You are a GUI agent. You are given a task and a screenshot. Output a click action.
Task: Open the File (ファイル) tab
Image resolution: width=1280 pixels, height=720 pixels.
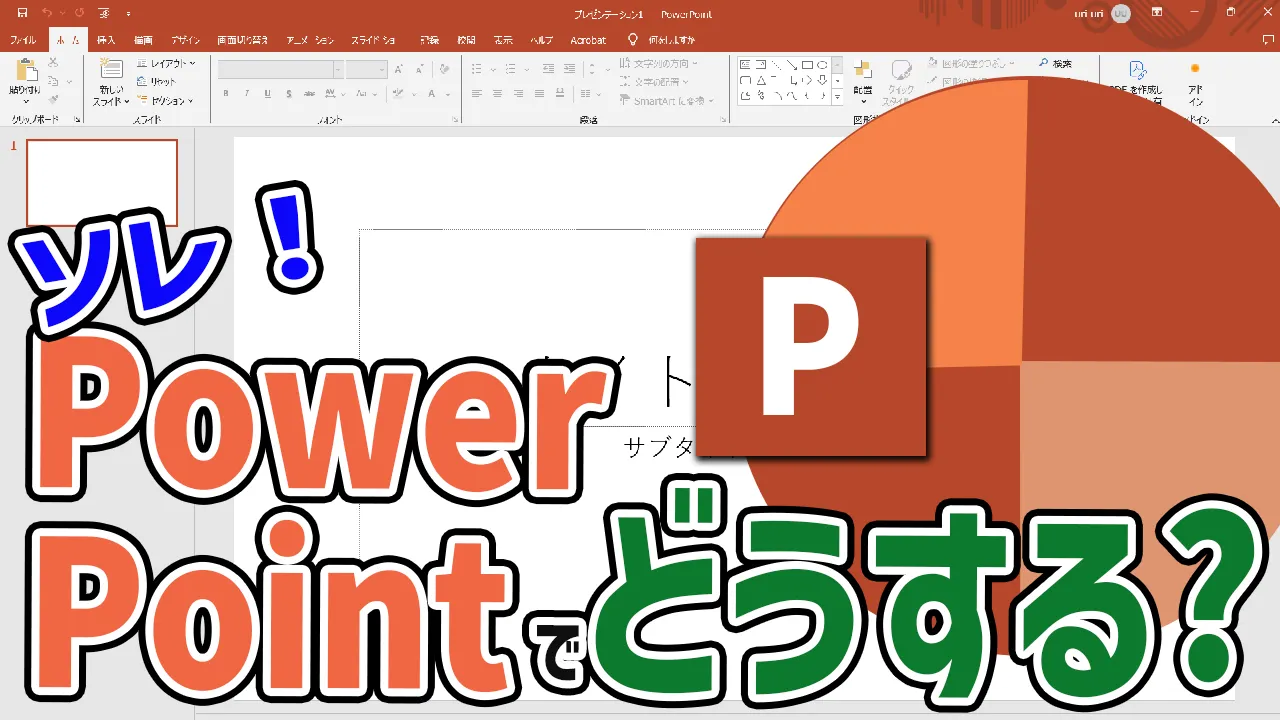point(23,40)
